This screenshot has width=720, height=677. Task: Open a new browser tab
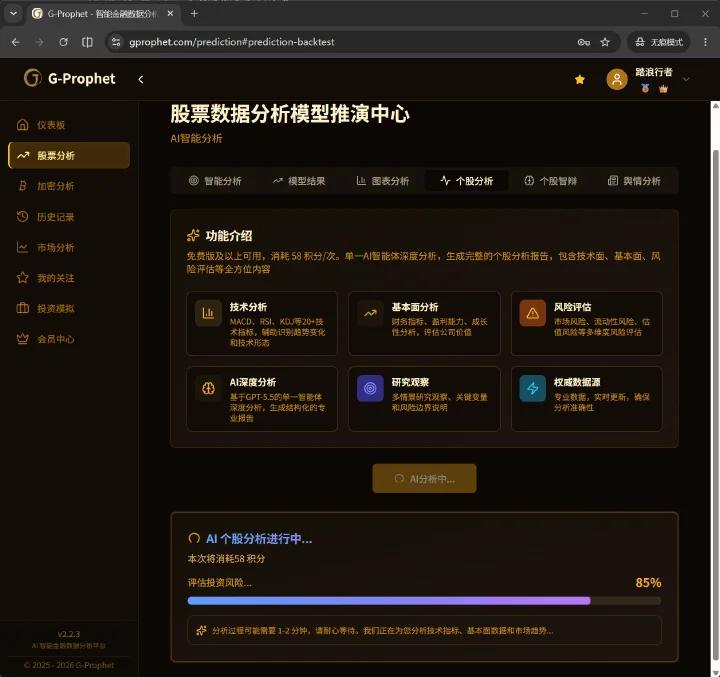194,13
